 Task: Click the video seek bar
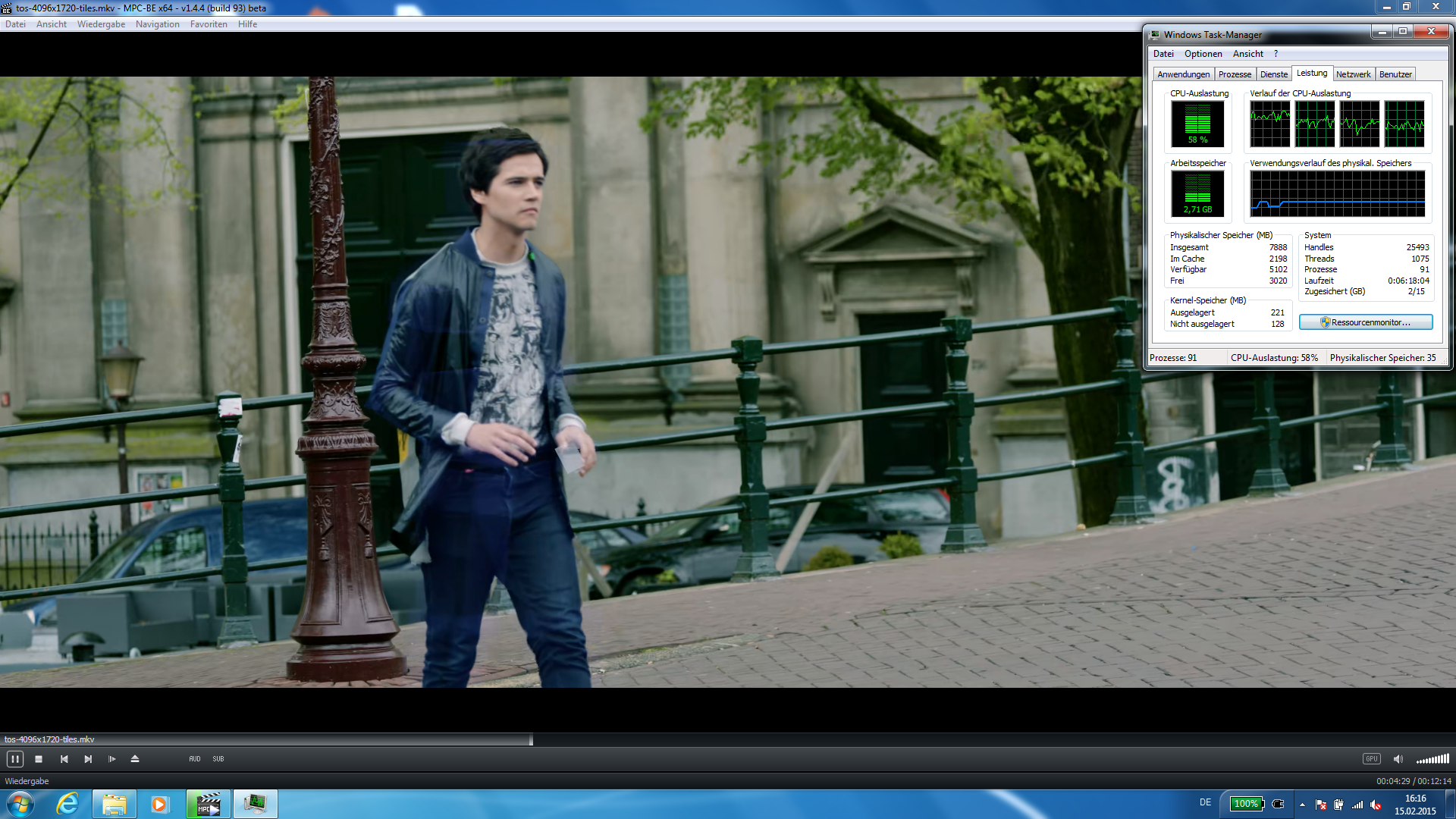[728, 739]
